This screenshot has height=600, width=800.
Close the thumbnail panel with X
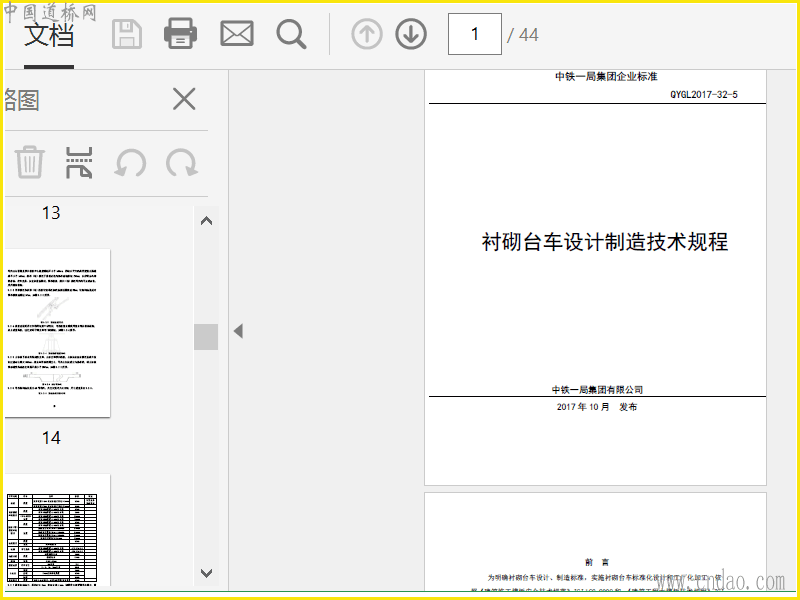[184, 99]
